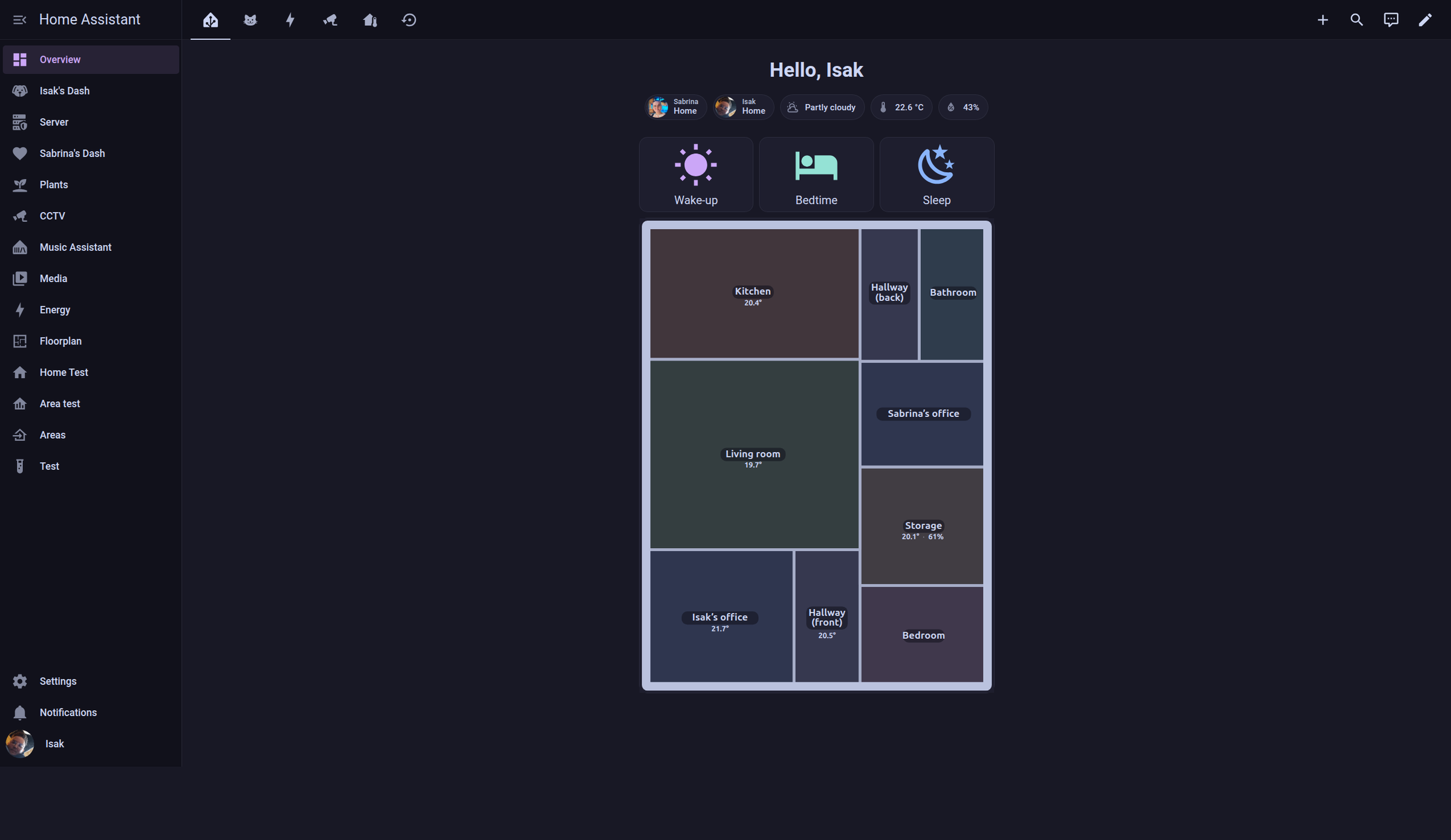
Task: Open Isak's Dash in the sidebar
Action: tap(91, 91)
